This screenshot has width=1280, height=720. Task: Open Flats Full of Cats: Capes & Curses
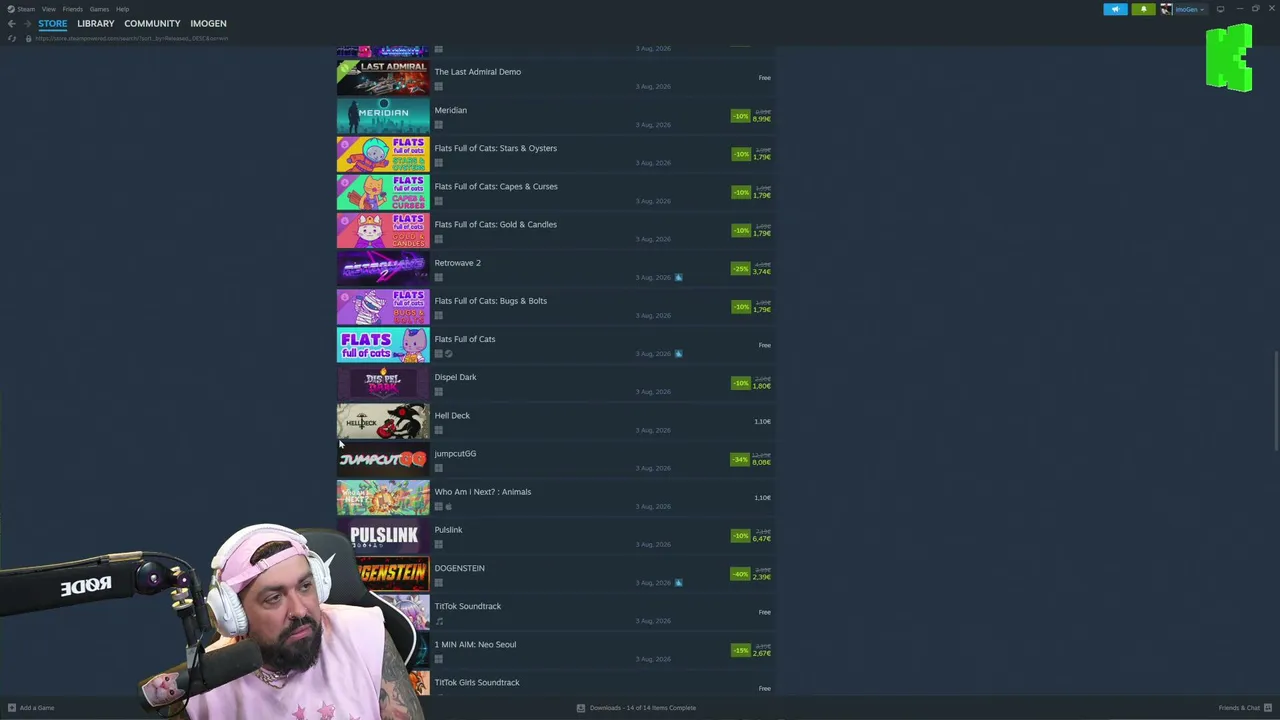tap(555, 192)
